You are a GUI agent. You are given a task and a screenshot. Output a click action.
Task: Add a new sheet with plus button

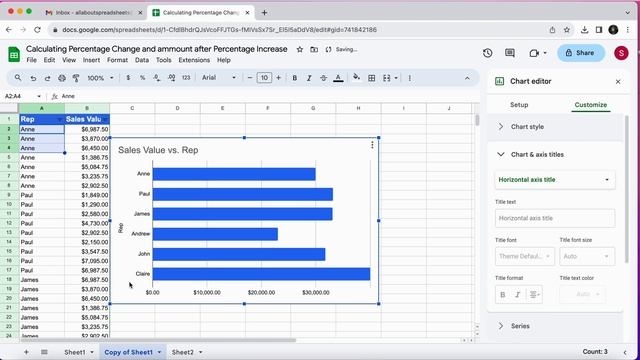26,352
